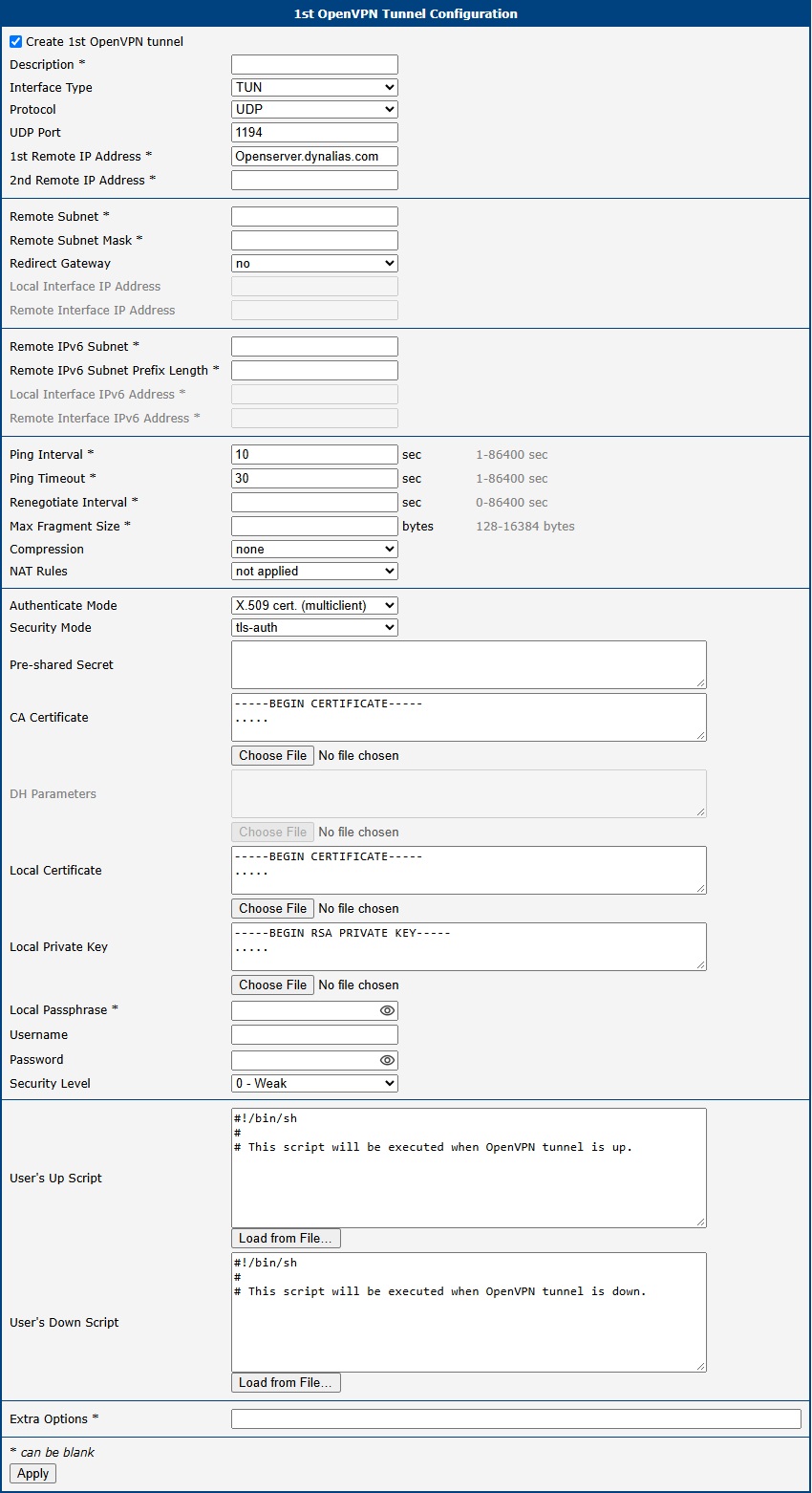
Task: Click "128-16384 bytes" hint text
Action: click(525, 527)
